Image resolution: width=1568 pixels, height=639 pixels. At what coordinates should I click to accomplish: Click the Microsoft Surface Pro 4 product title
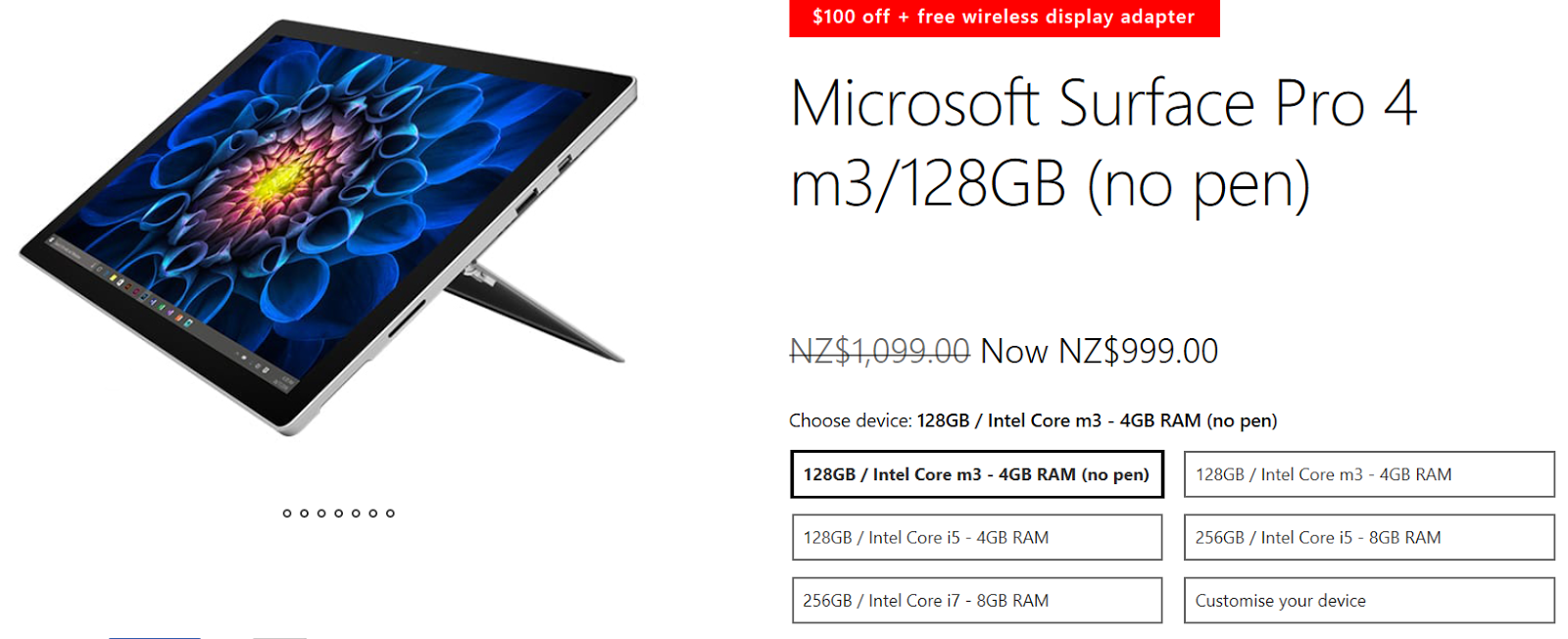[1102, 144]
